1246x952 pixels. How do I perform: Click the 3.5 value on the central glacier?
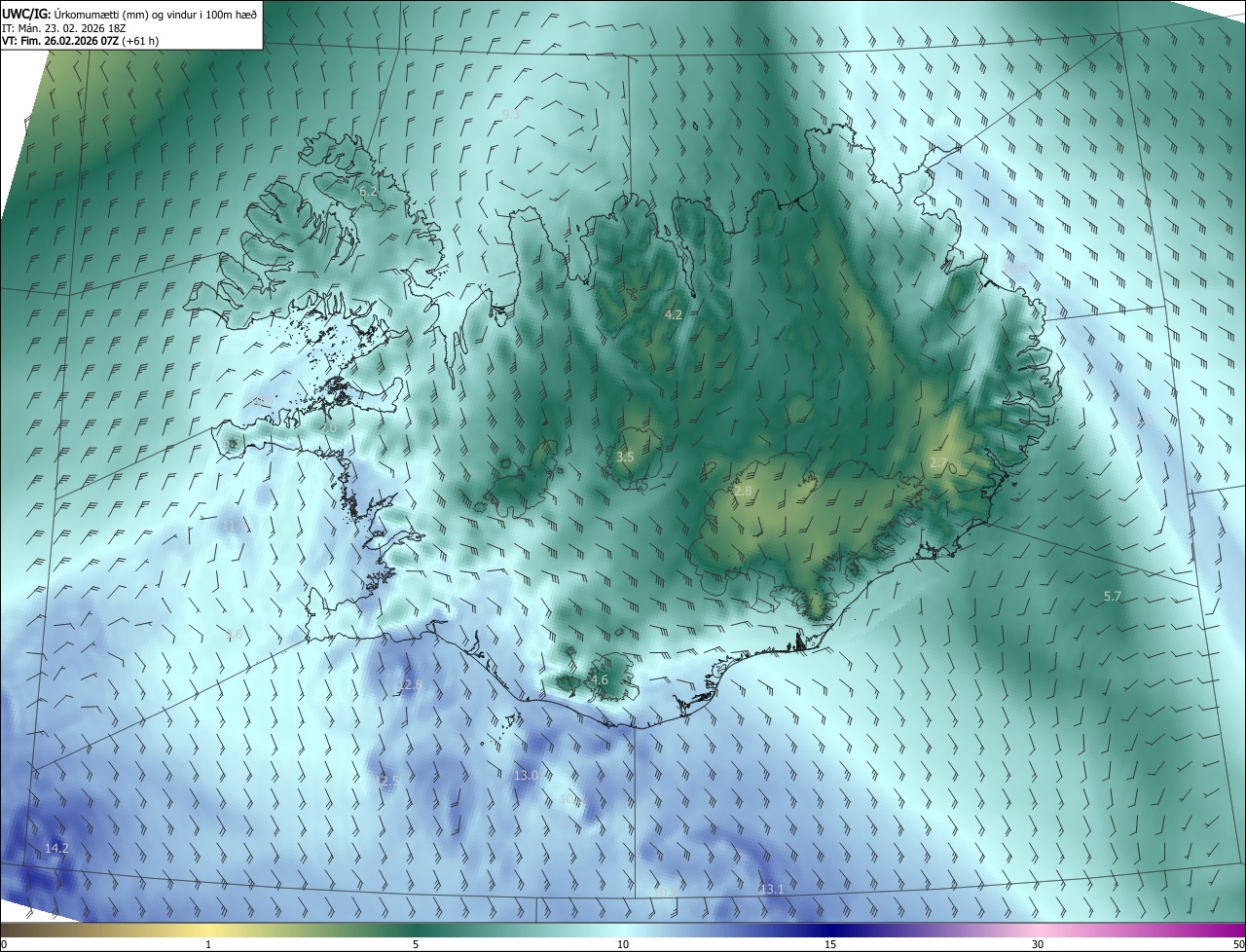(x=626, y=457)
